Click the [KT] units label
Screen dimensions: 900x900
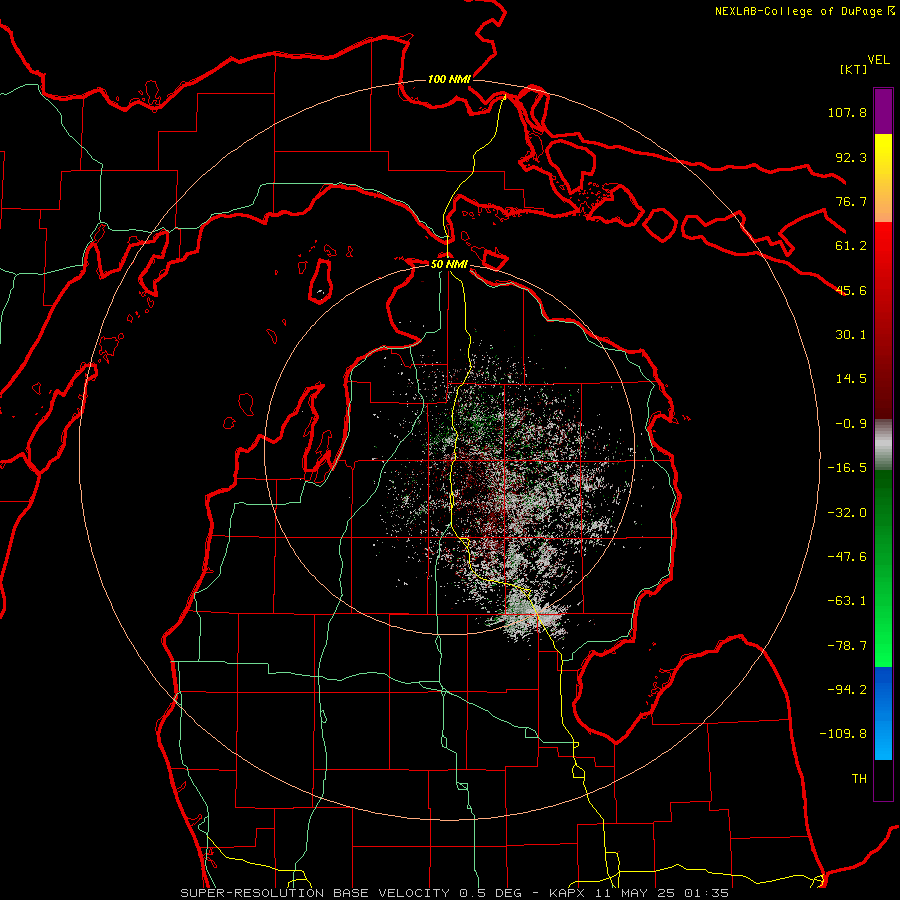pos(854,69)
